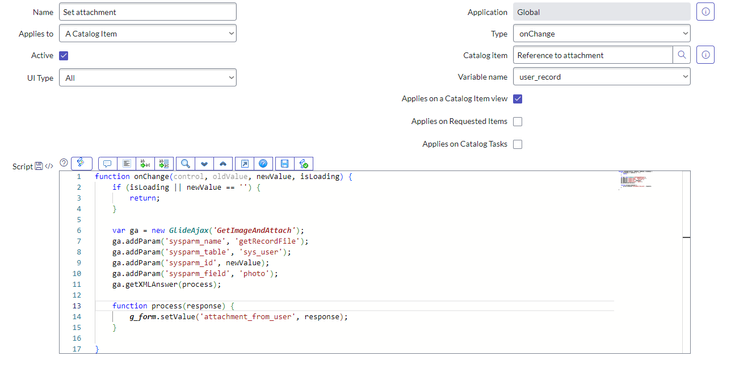The image size is (735, 371).
Task: Click the info icon next to Catalog item
Action: click(x=705, y=55)
